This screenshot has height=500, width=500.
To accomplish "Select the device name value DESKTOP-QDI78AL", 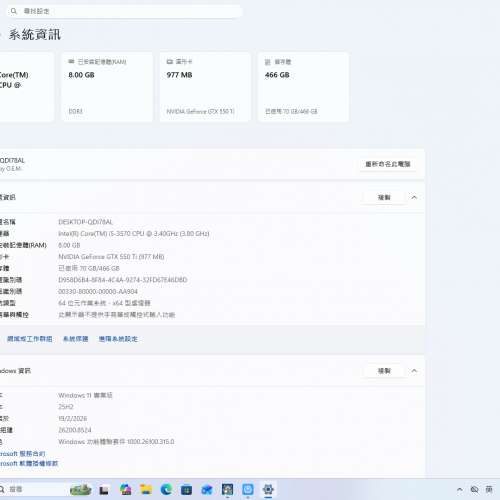I will (x=86, y=222).
